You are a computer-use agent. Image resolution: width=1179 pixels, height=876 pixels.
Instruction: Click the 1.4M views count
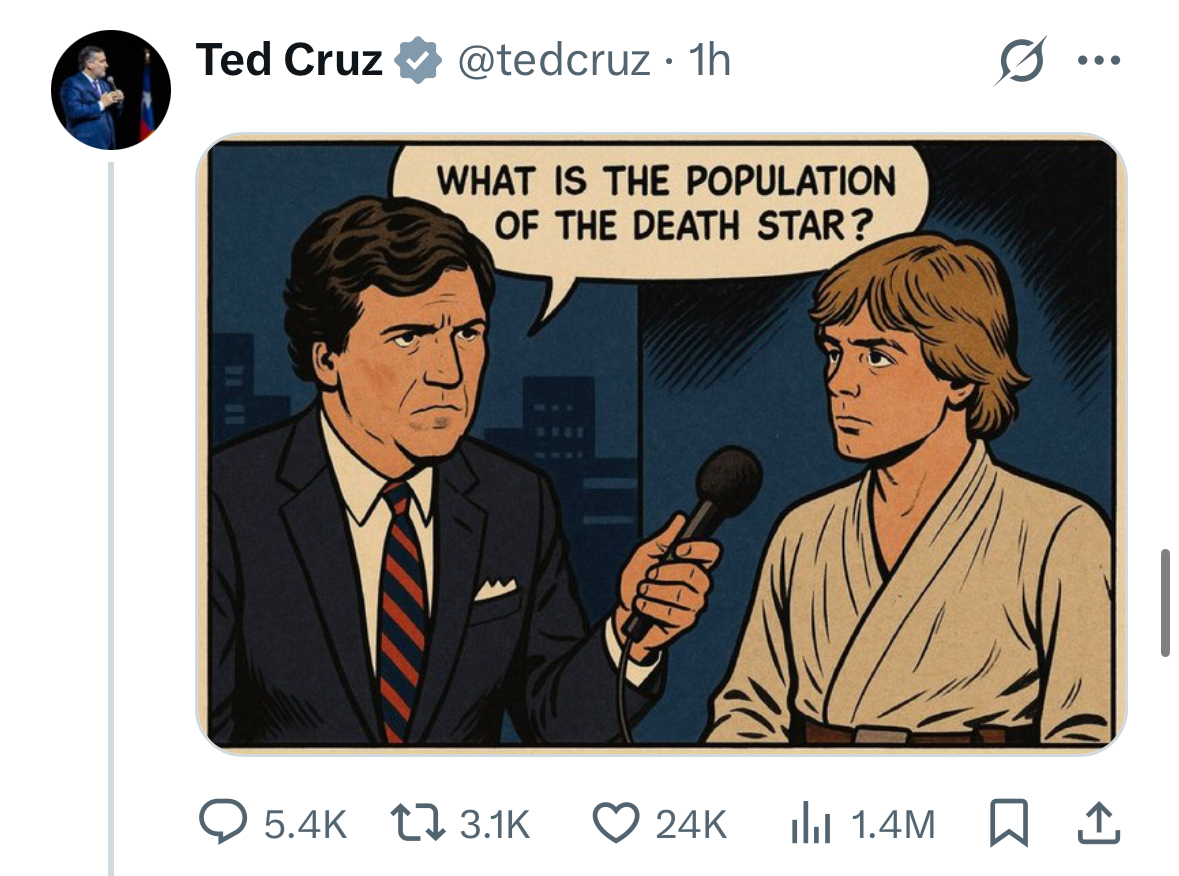(x=893, y=824)
